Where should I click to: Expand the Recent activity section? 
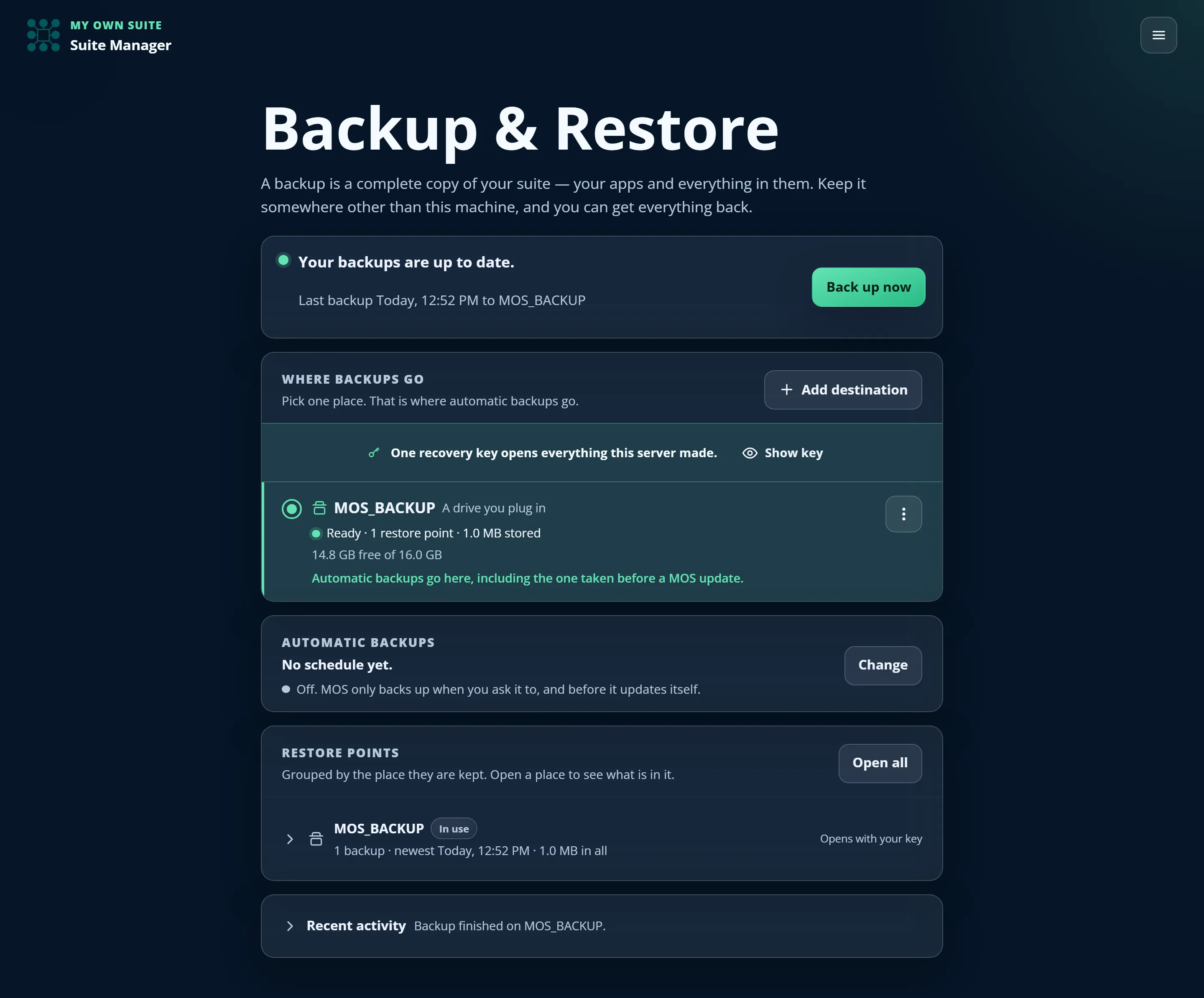click(x=290, y=926)
